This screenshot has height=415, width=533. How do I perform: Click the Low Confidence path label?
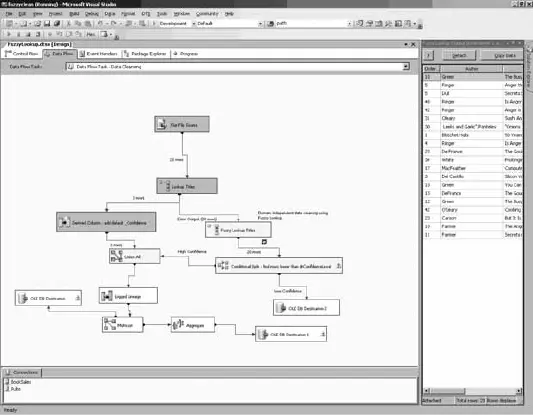pos(288,291)
